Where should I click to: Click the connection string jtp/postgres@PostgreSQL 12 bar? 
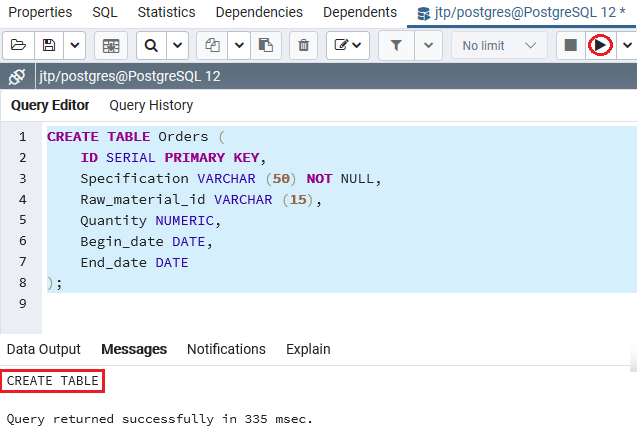click(x=130, y=76)
